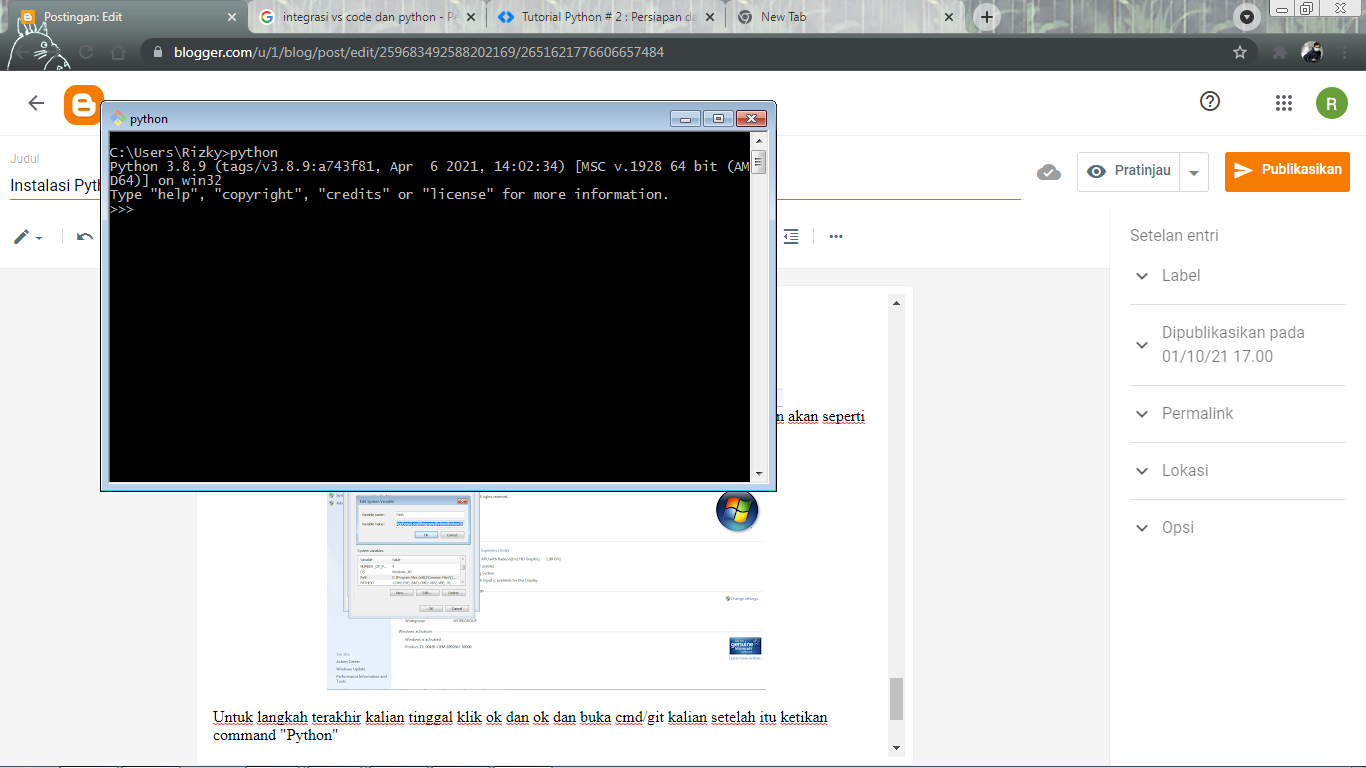This screenshot has width=1366, height=768.
Task: Click the undo arrow in editor toolbar
Action: [85, 237]
